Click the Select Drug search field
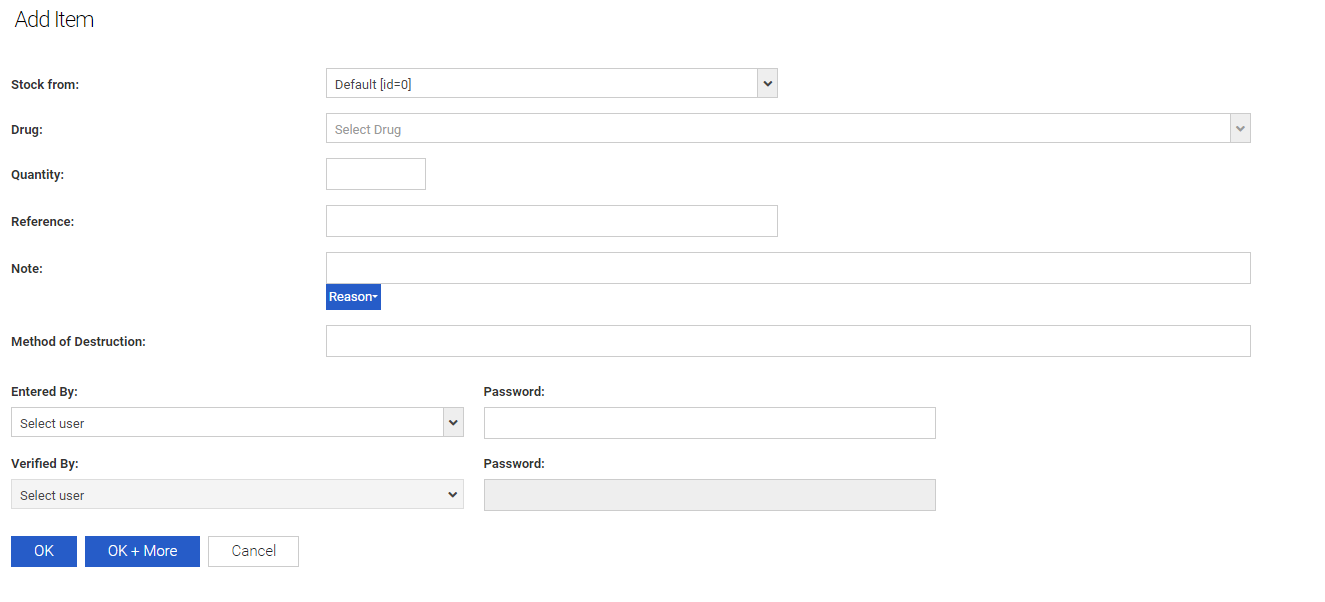The image size is (1325, 602). coord(777,129)
